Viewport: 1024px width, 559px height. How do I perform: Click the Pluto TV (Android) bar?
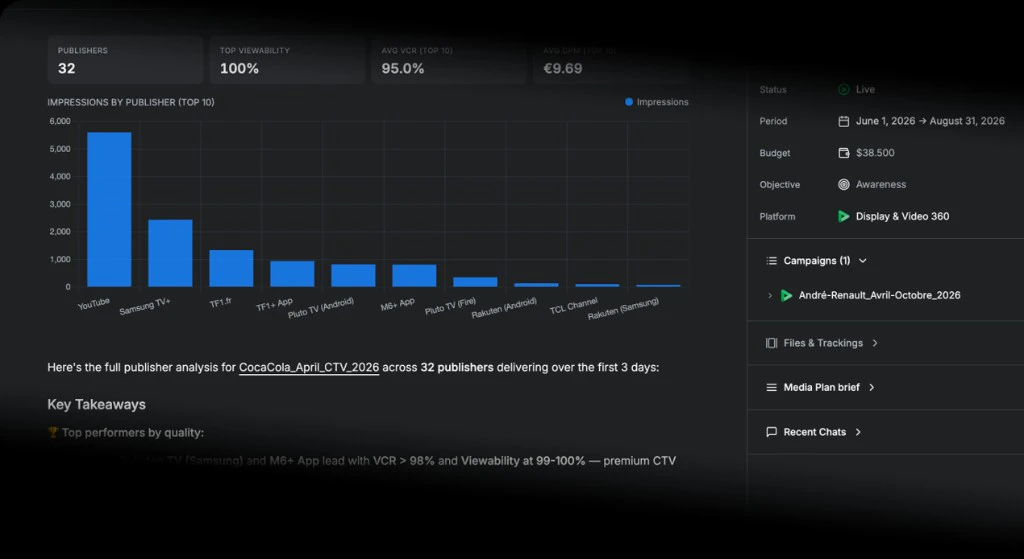pos(353,276)
